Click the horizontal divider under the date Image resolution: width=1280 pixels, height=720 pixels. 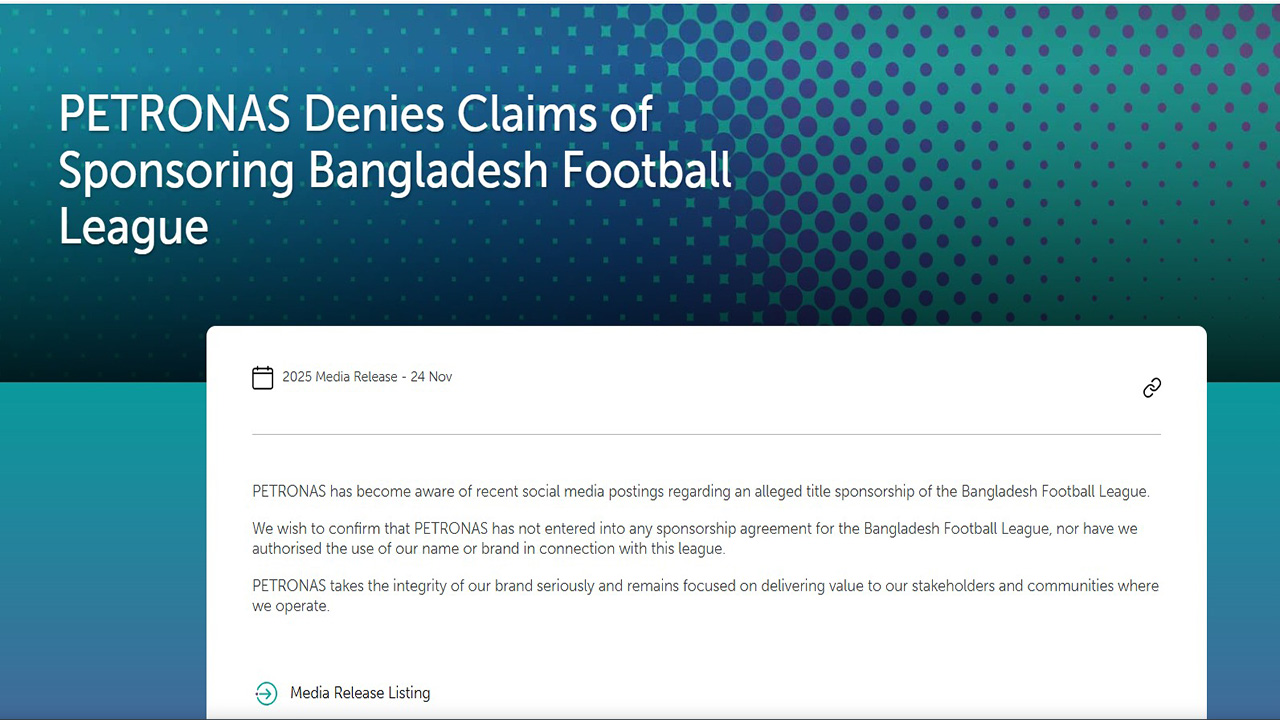pyautogui.click(x=706, y=434)
